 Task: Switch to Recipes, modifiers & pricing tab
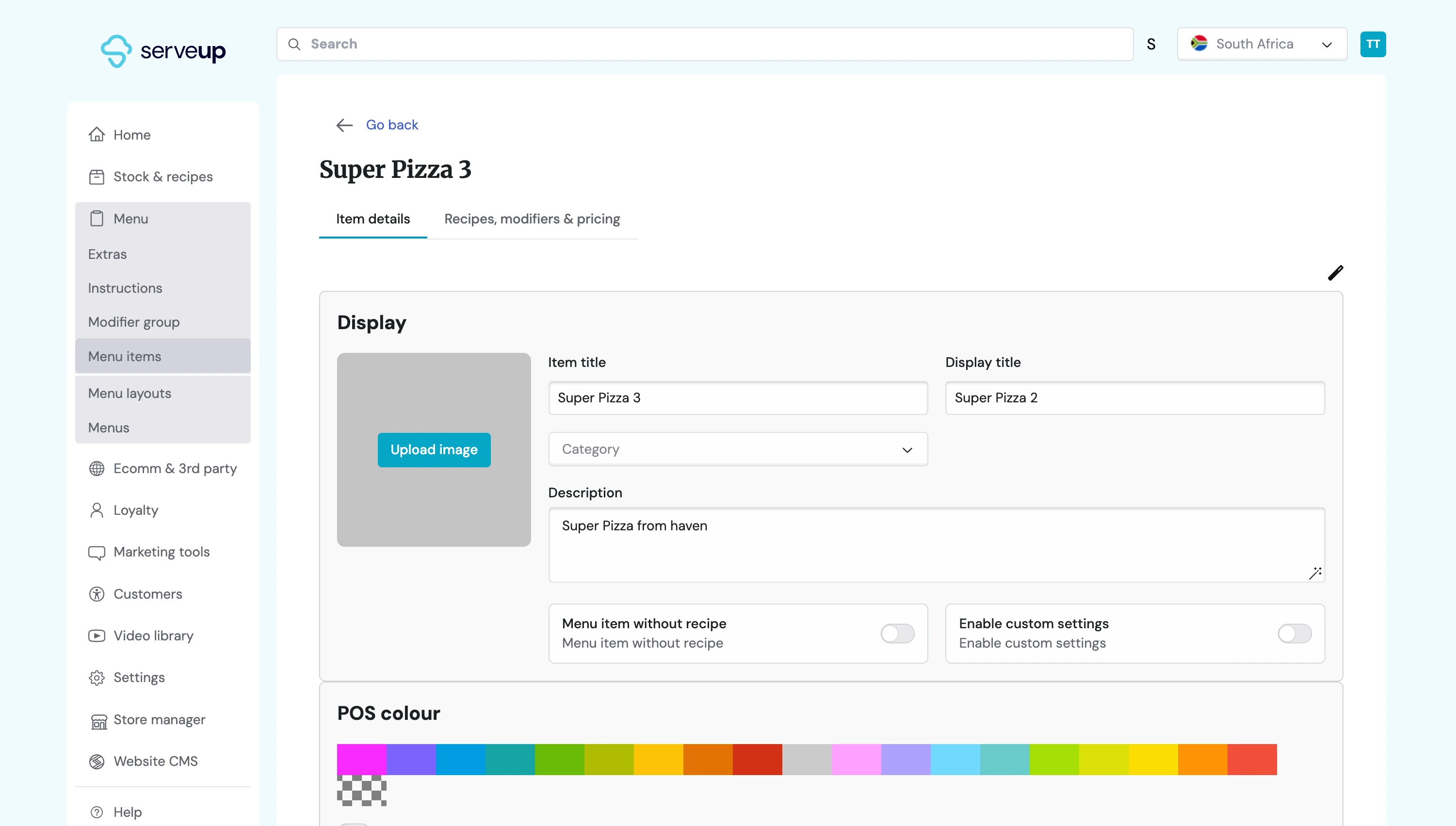(x=532, y=219)
